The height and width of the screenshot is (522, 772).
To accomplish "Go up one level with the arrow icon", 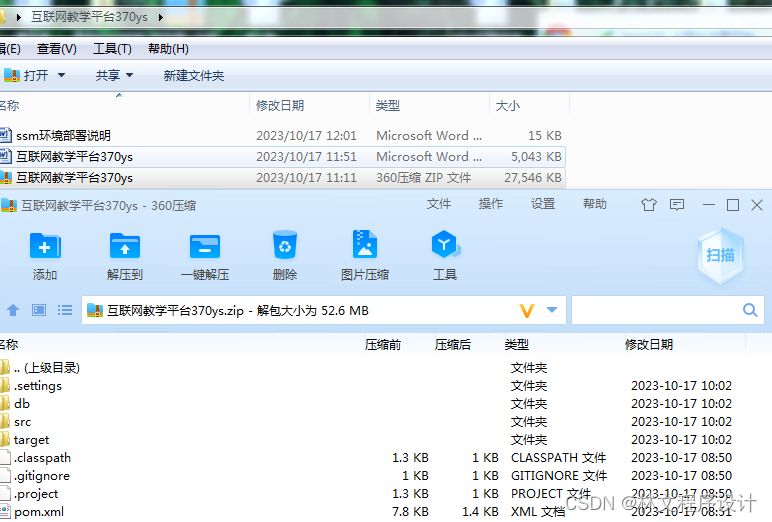I will pyautogui.click(x=13, y=311).
